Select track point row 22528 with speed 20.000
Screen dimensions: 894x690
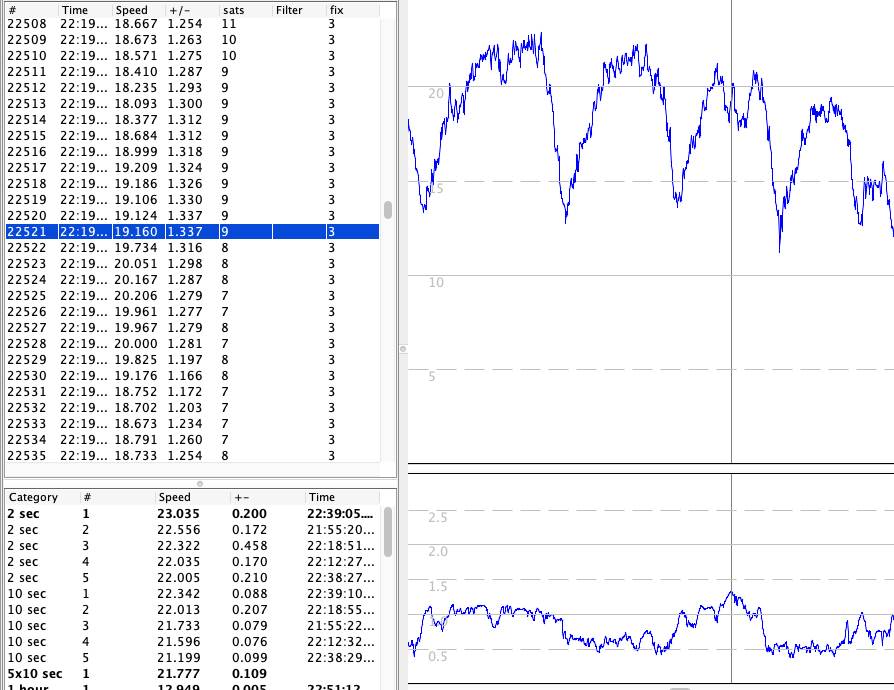tap(190, 344)
